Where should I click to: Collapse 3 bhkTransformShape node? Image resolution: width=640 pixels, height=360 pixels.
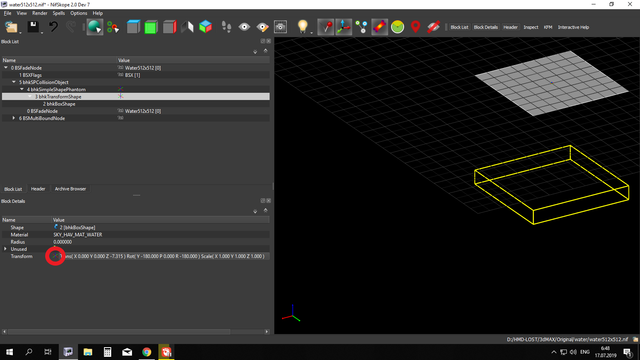coord(30,97)
